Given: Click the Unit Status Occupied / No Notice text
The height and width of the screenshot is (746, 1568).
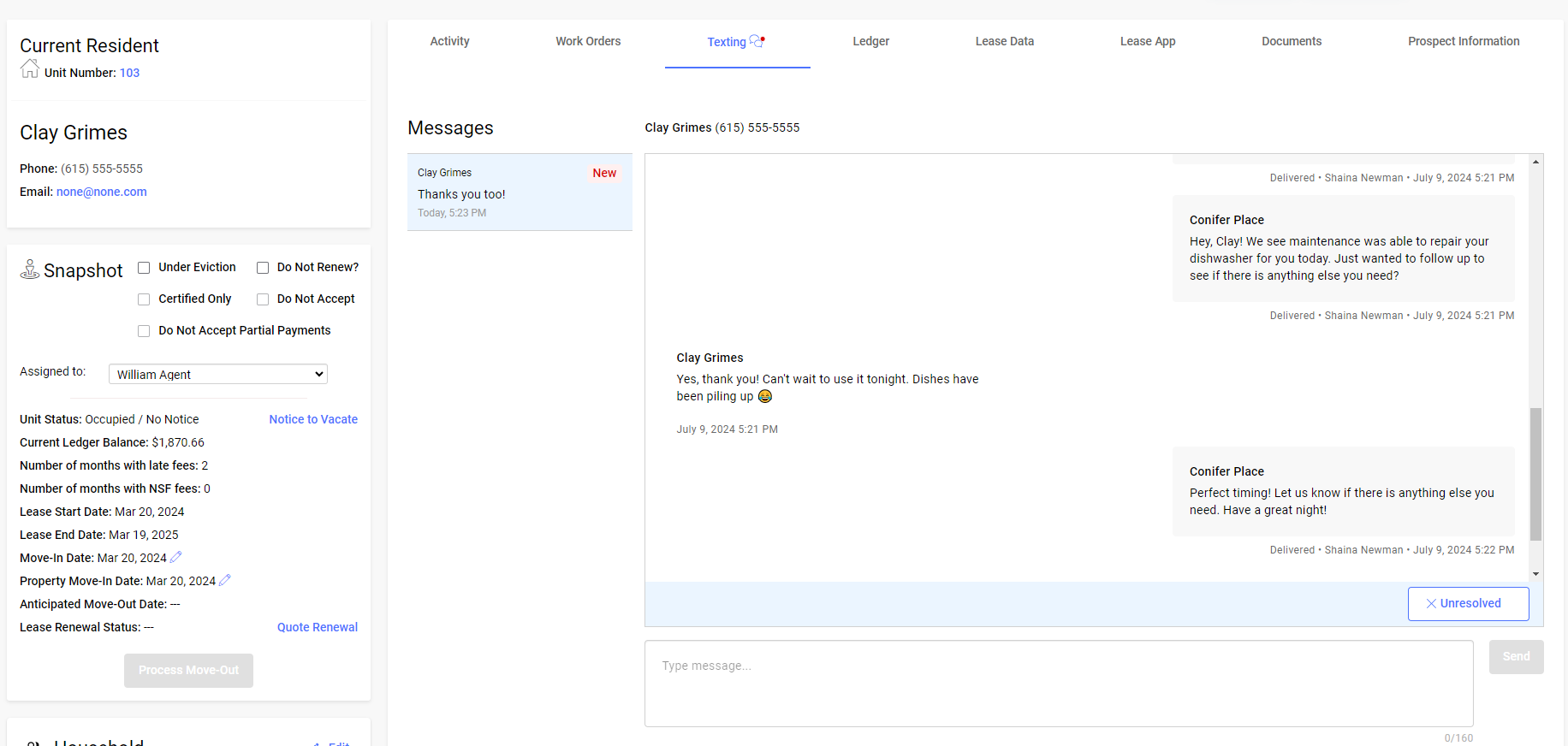Looking at the screenshot, I should [x=110, y=419].
